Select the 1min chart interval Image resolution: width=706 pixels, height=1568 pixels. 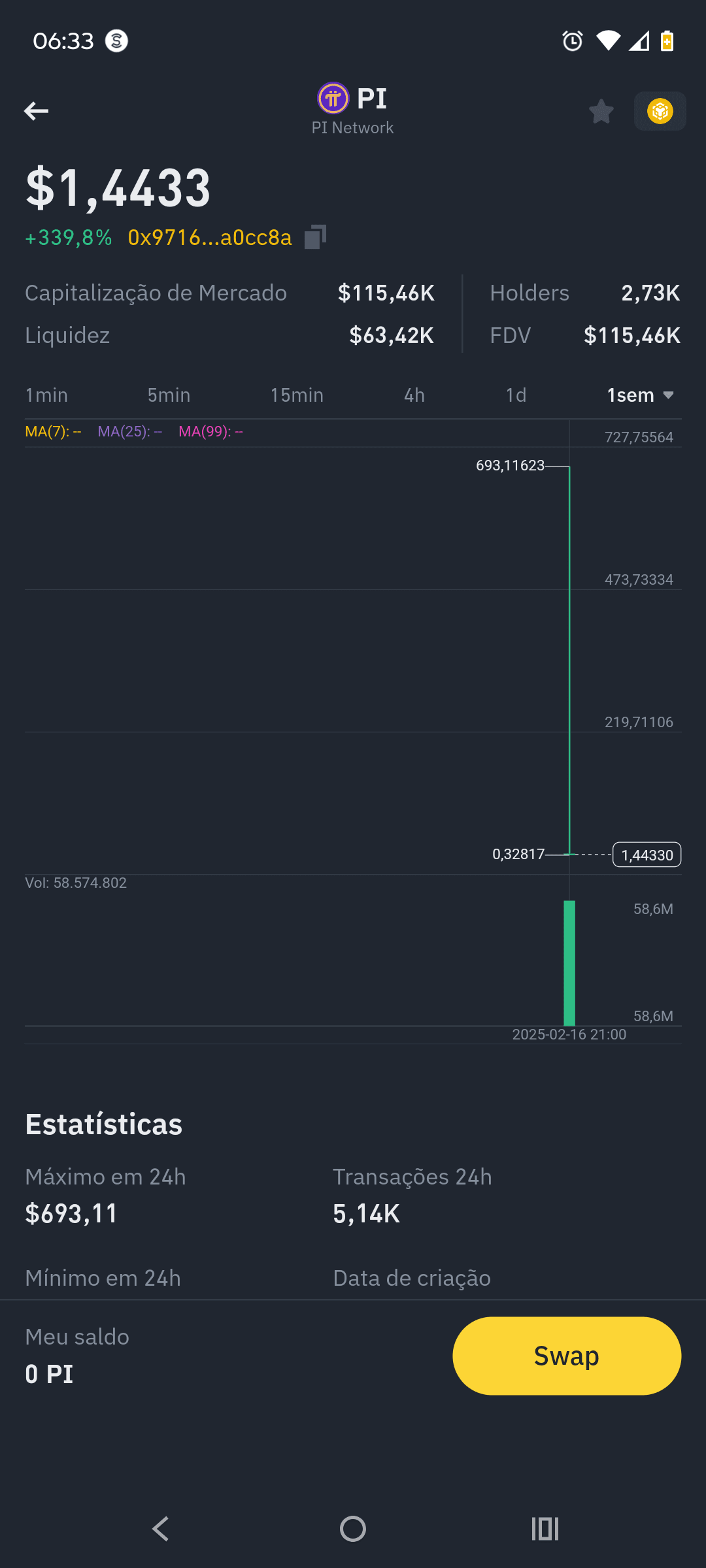click(46, 395)
